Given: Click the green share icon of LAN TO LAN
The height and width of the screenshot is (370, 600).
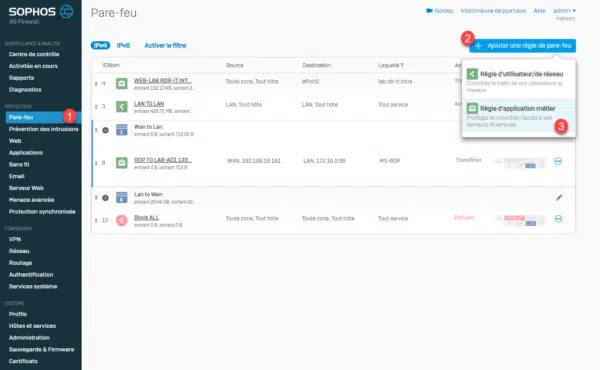Looking at the screenshot, I should coord(122,106).
